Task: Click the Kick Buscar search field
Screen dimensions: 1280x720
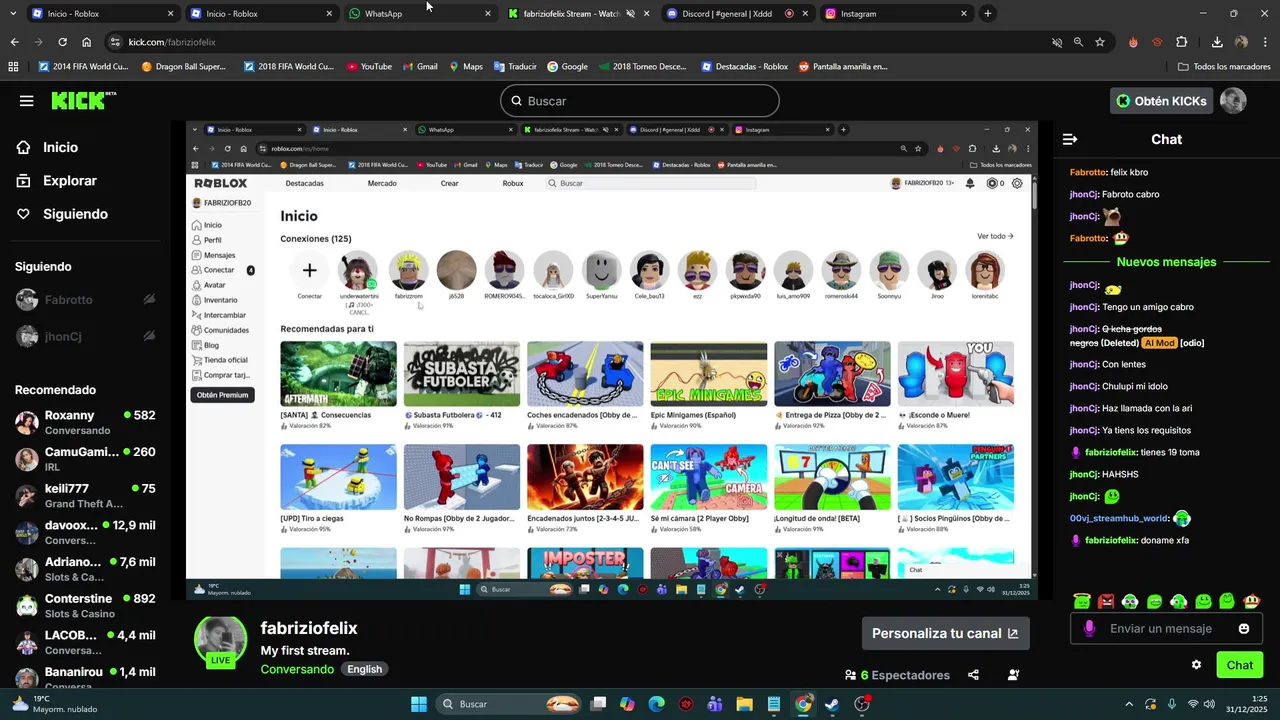Action: (x=640, y=101)
